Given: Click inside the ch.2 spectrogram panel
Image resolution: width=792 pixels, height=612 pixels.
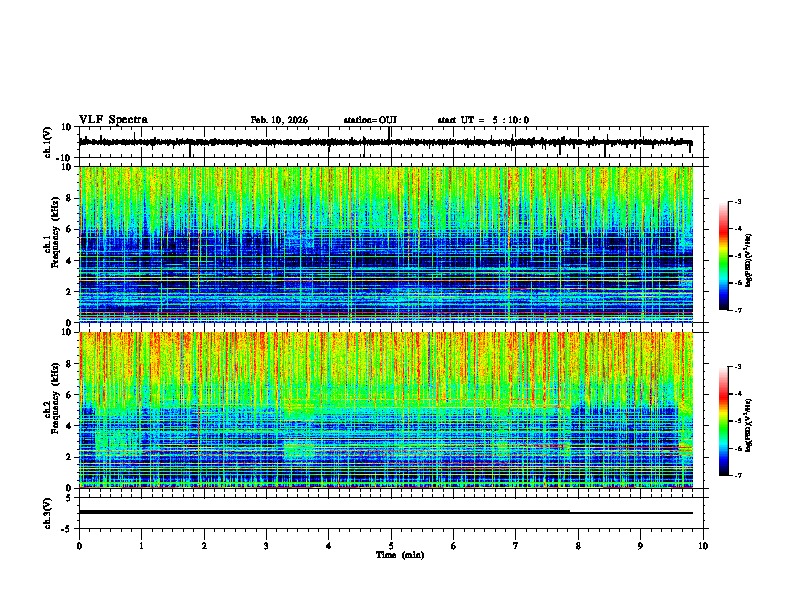Looking at the screenshot, I should click(x=386, y=410).
